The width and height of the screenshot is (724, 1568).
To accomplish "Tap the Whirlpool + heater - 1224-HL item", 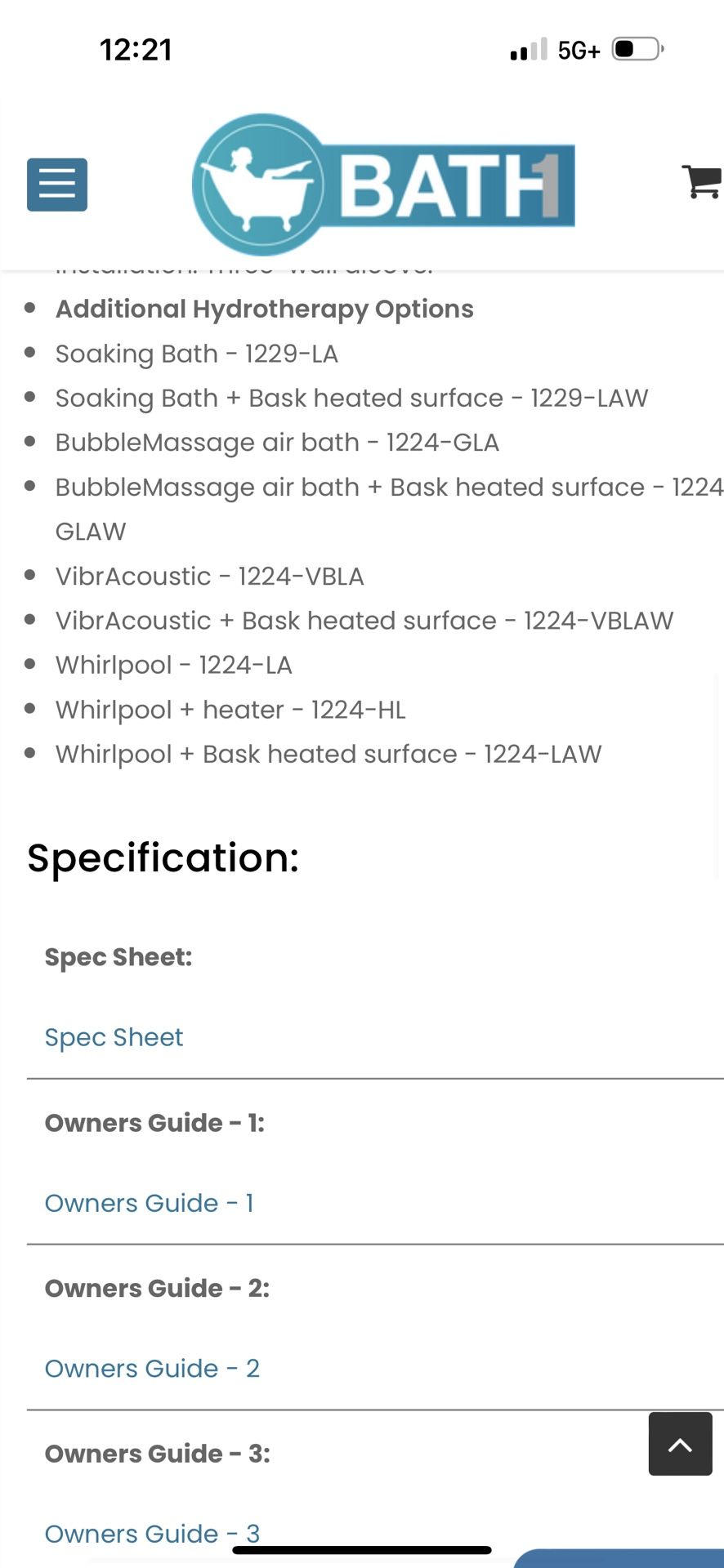I will 230,710.
